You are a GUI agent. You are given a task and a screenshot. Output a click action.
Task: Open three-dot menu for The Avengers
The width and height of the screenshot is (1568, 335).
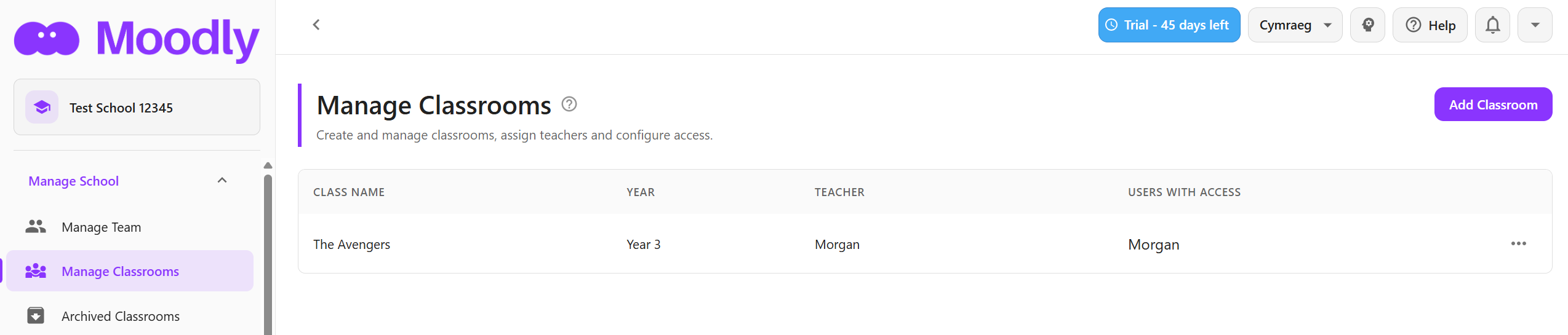tap(1518, 243)
